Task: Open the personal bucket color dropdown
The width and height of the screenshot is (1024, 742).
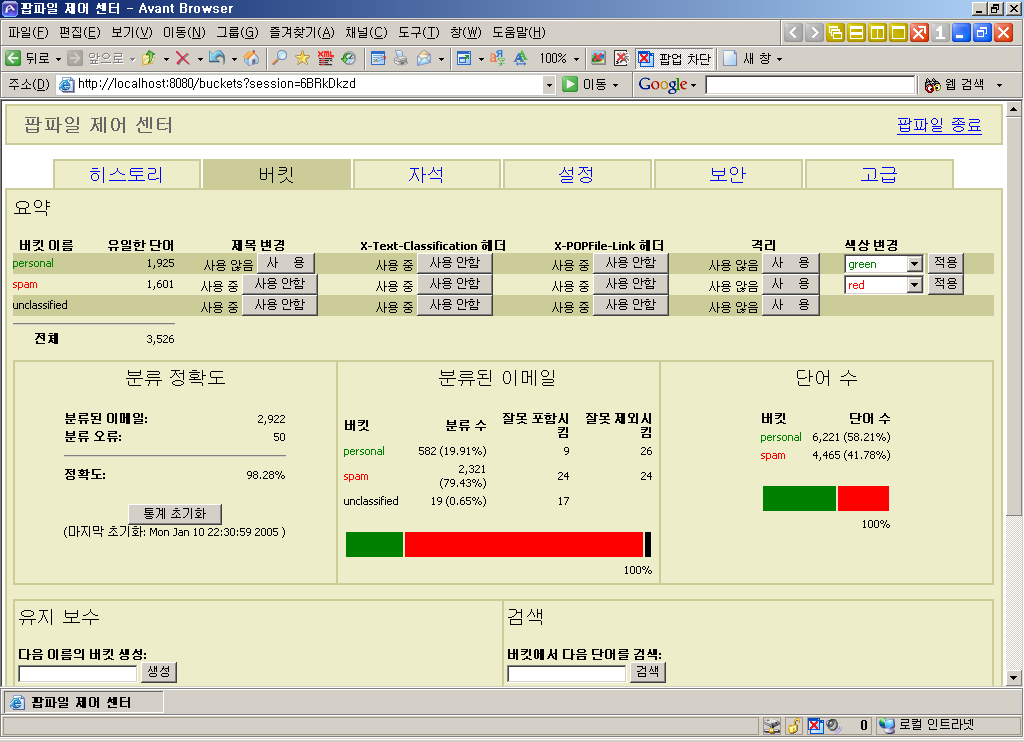Action: point(914,264)
